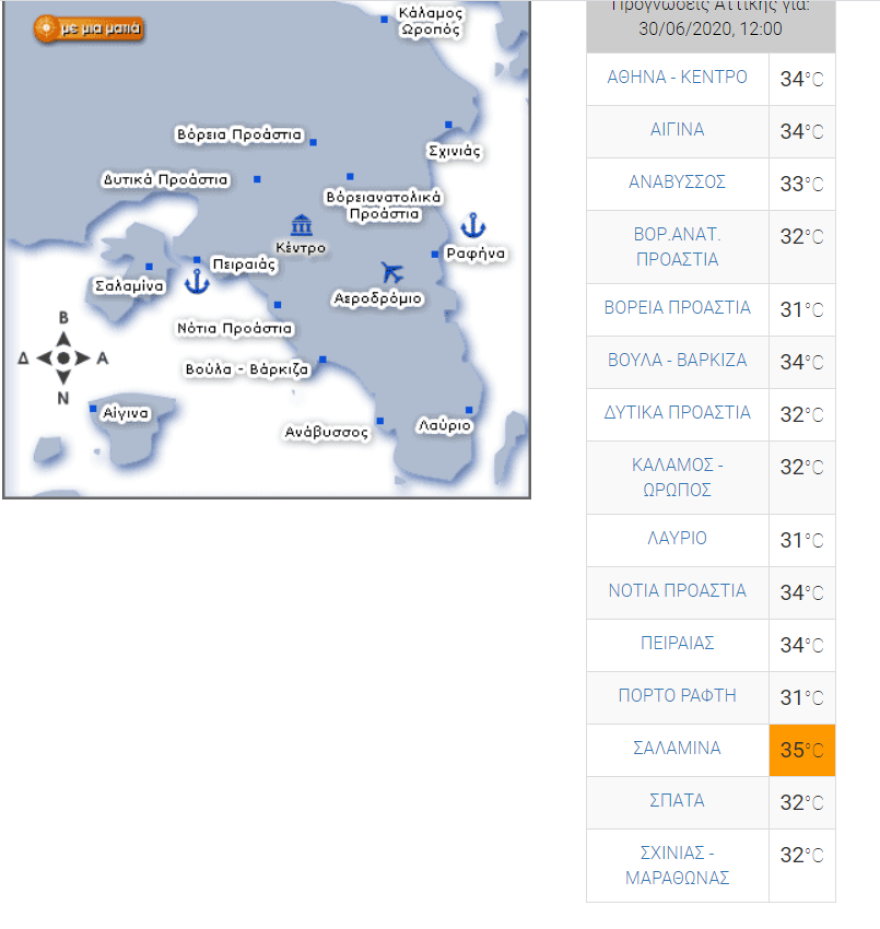Click the blue marker next to Λαύριο

click(x=468, y=410)
